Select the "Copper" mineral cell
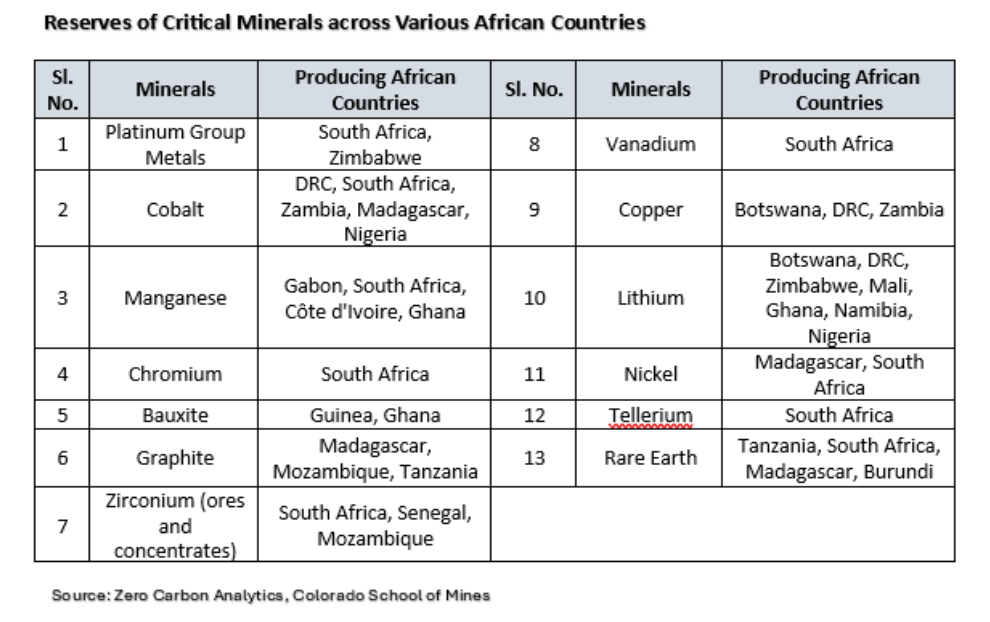Screen dimensions: 990x622 tap(651, 211)
